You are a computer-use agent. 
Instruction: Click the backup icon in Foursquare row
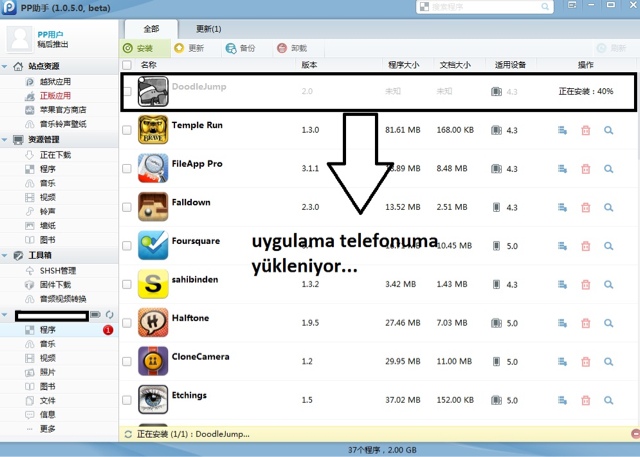coord(562,246)
